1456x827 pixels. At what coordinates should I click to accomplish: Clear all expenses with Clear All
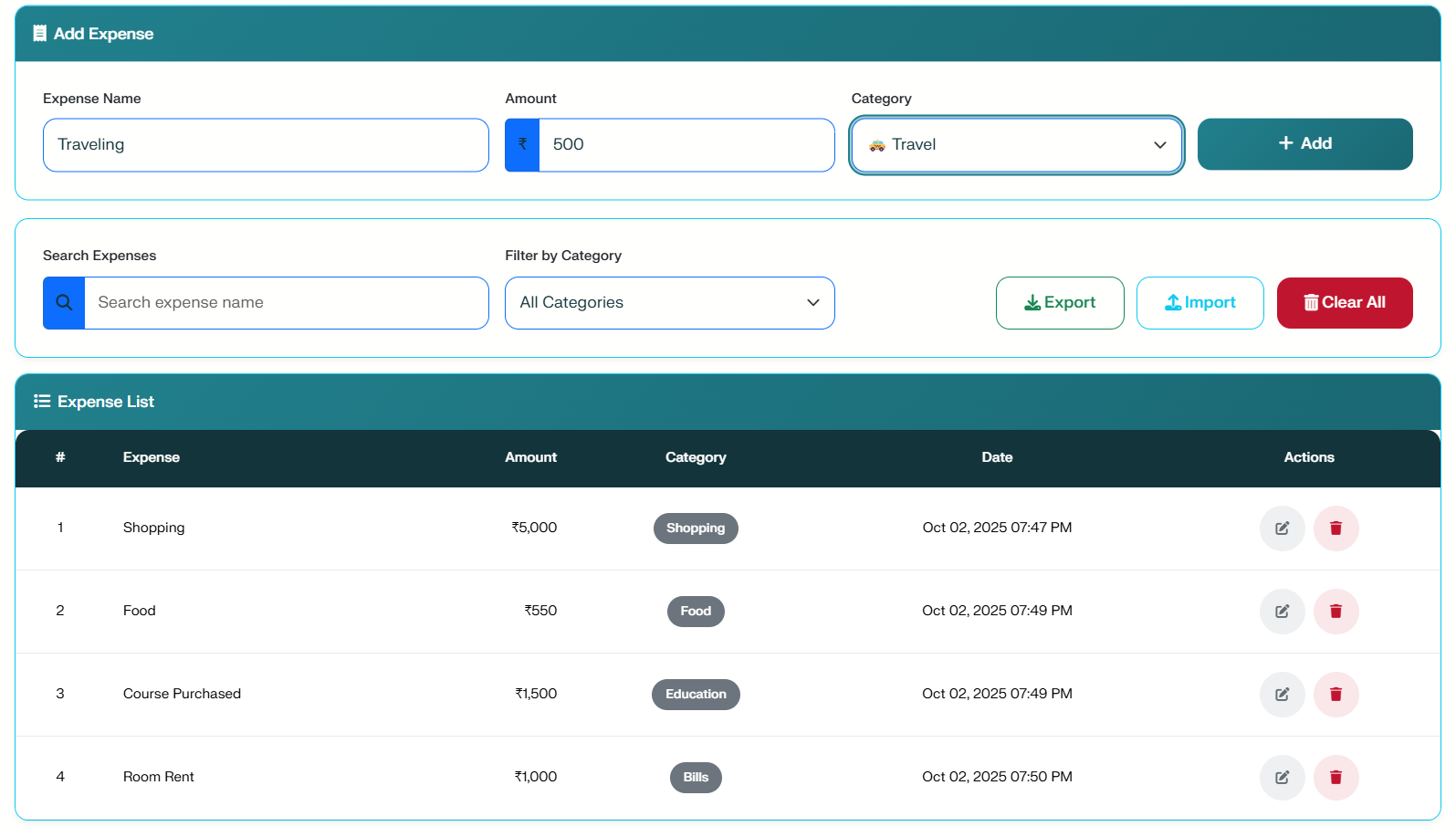pyautogui.click(x=1344, y=303)
